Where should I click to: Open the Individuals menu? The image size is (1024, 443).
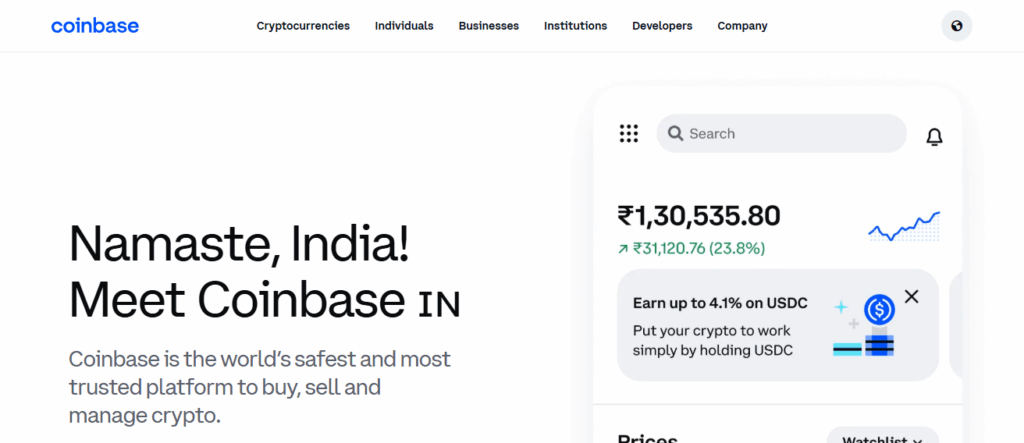[404, 26]
